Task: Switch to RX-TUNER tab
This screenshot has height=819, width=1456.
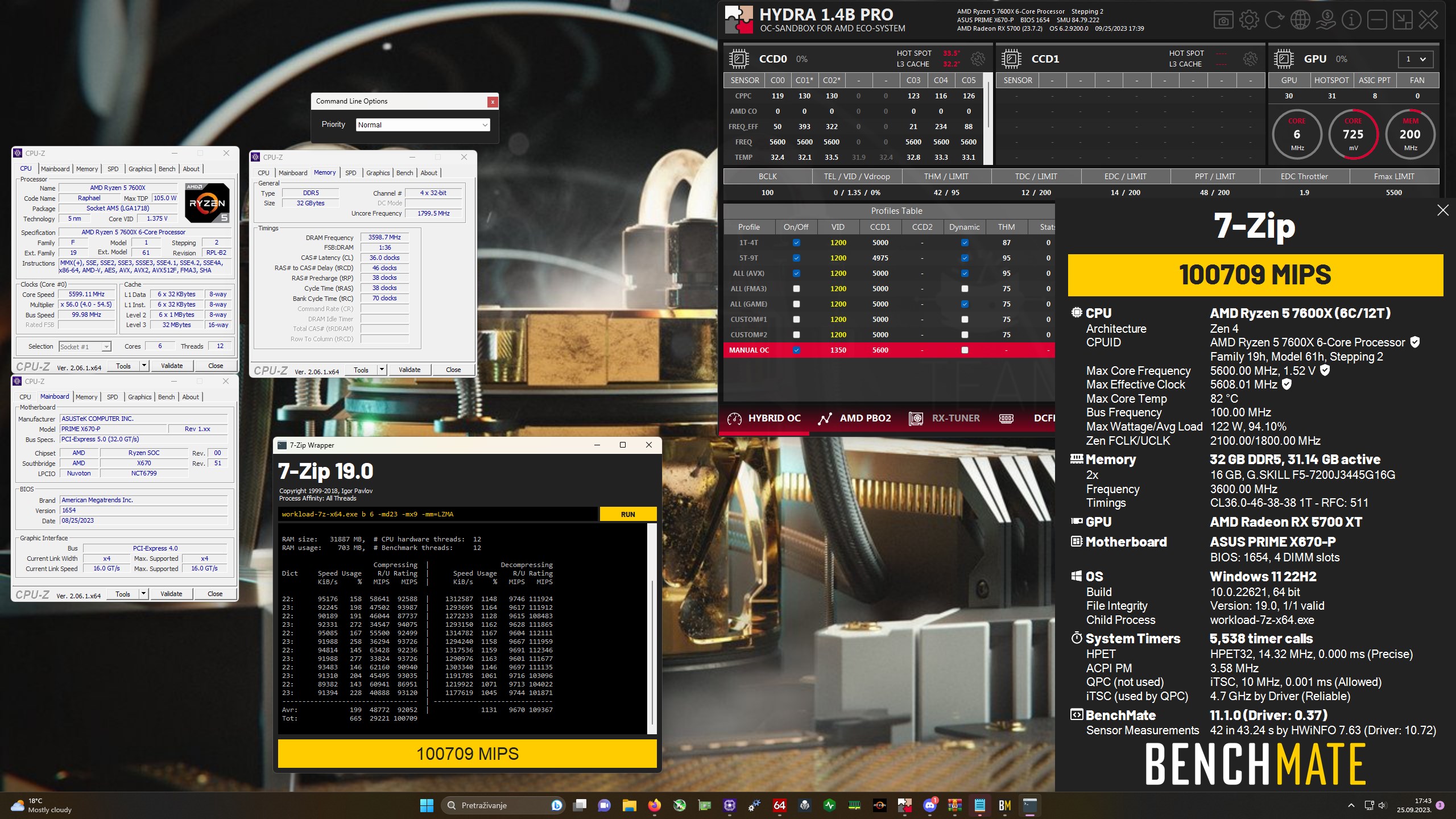Action: pyautogui.click(x=944, y=419)
